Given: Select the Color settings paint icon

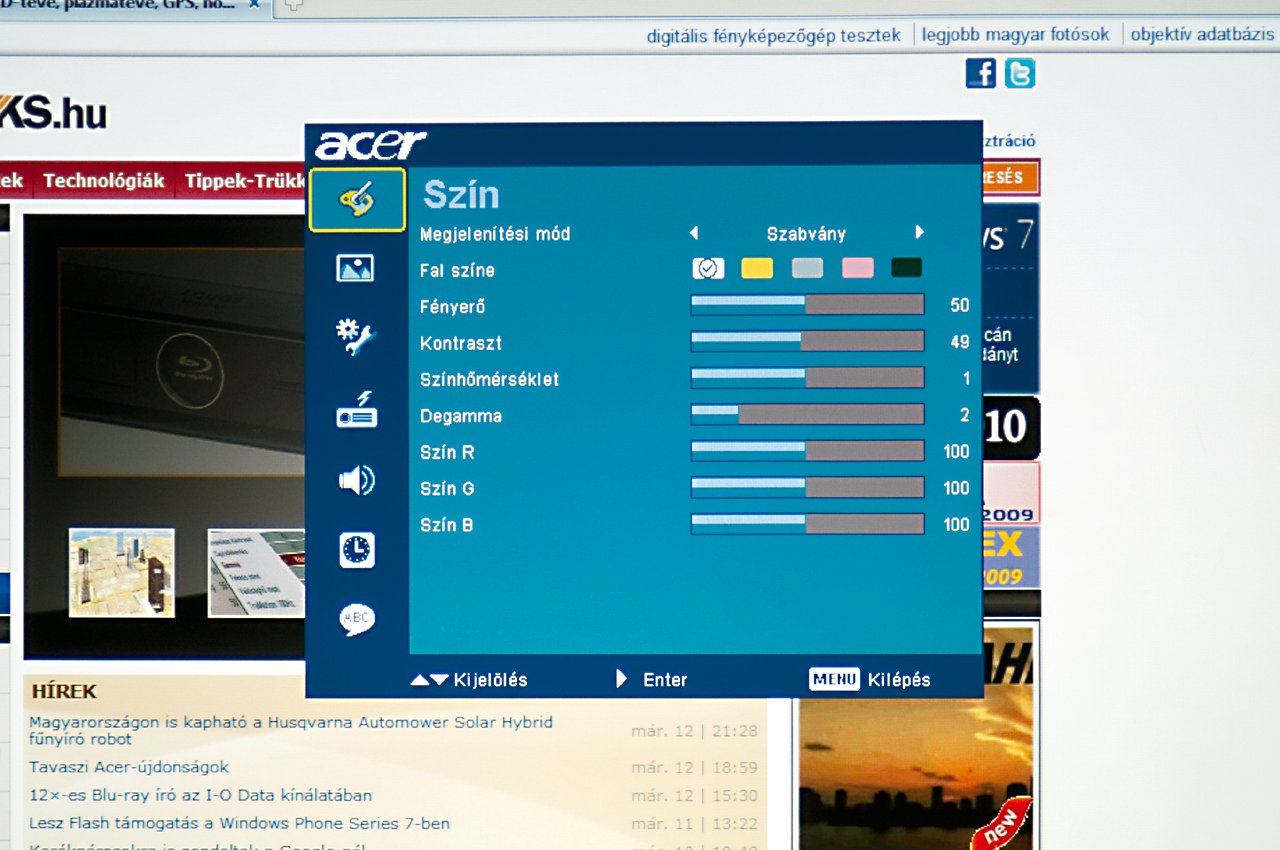Looking at the screenshot, I should [357, 200].
